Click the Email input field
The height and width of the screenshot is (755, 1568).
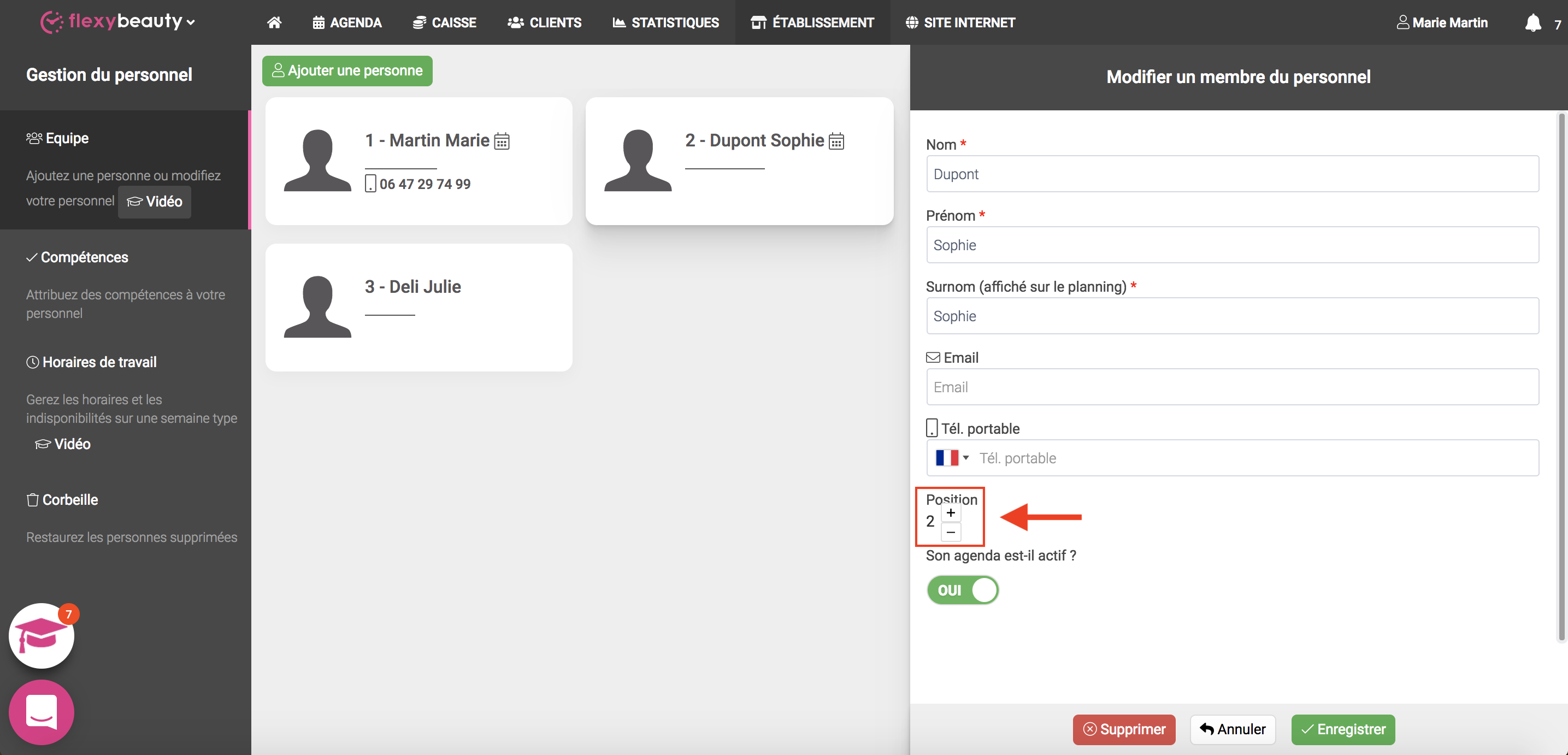(1232, 387)
